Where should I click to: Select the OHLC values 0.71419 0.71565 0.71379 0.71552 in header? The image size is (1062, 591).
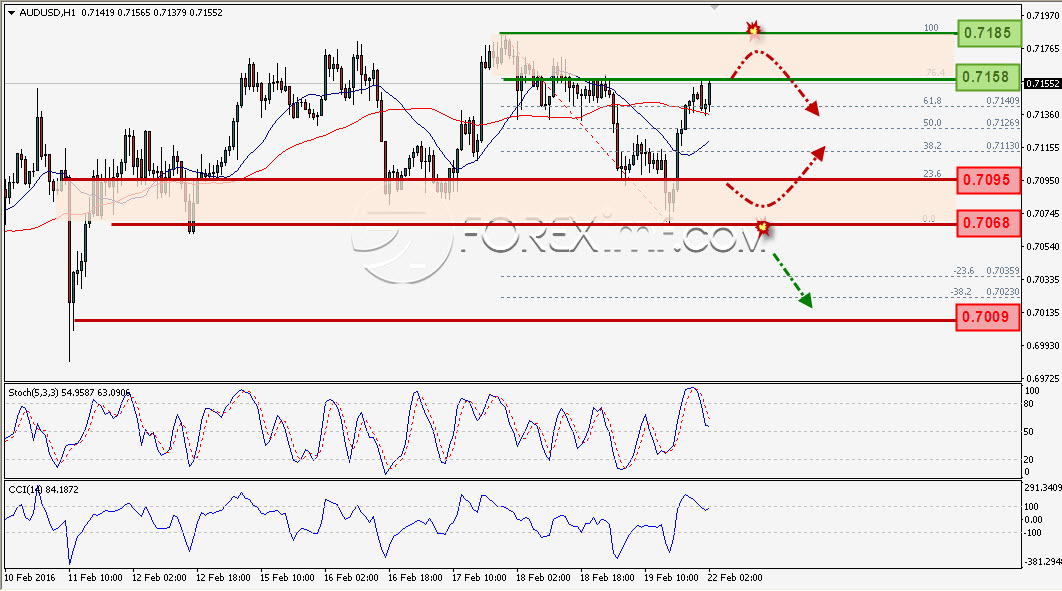click(152, 13)
